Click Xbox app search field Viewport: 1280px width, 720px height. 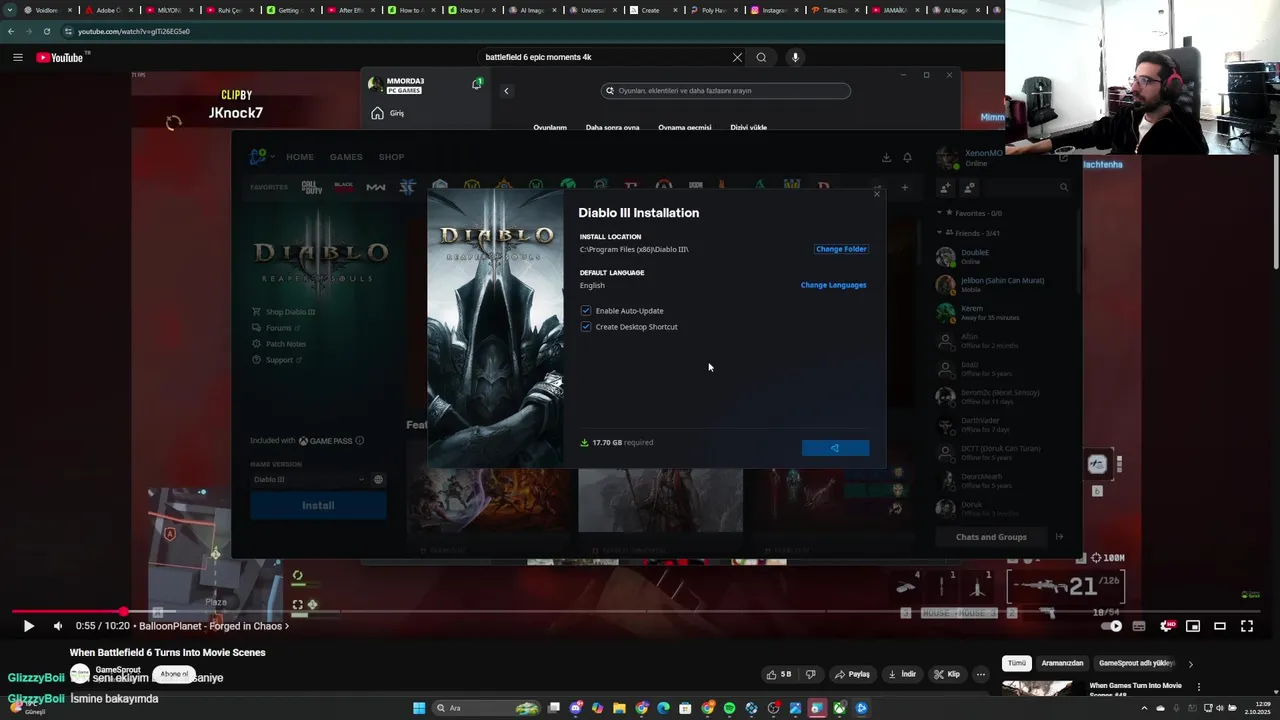(x=726, y=90)
